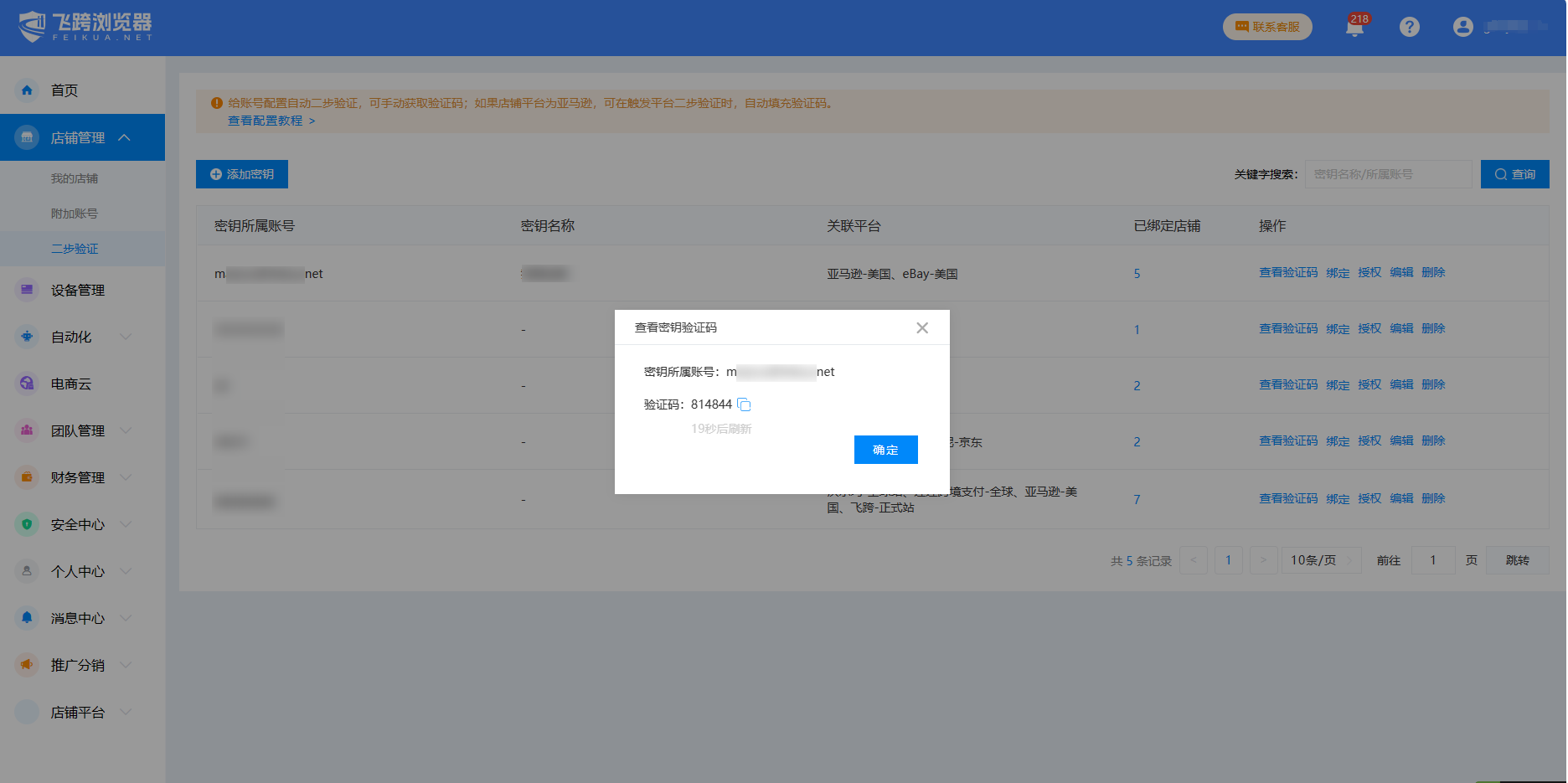Image resolution: width=1568 pixels, height=783 pixels.
Task: Open bound stores count 5
Action: click(1137, 274)
